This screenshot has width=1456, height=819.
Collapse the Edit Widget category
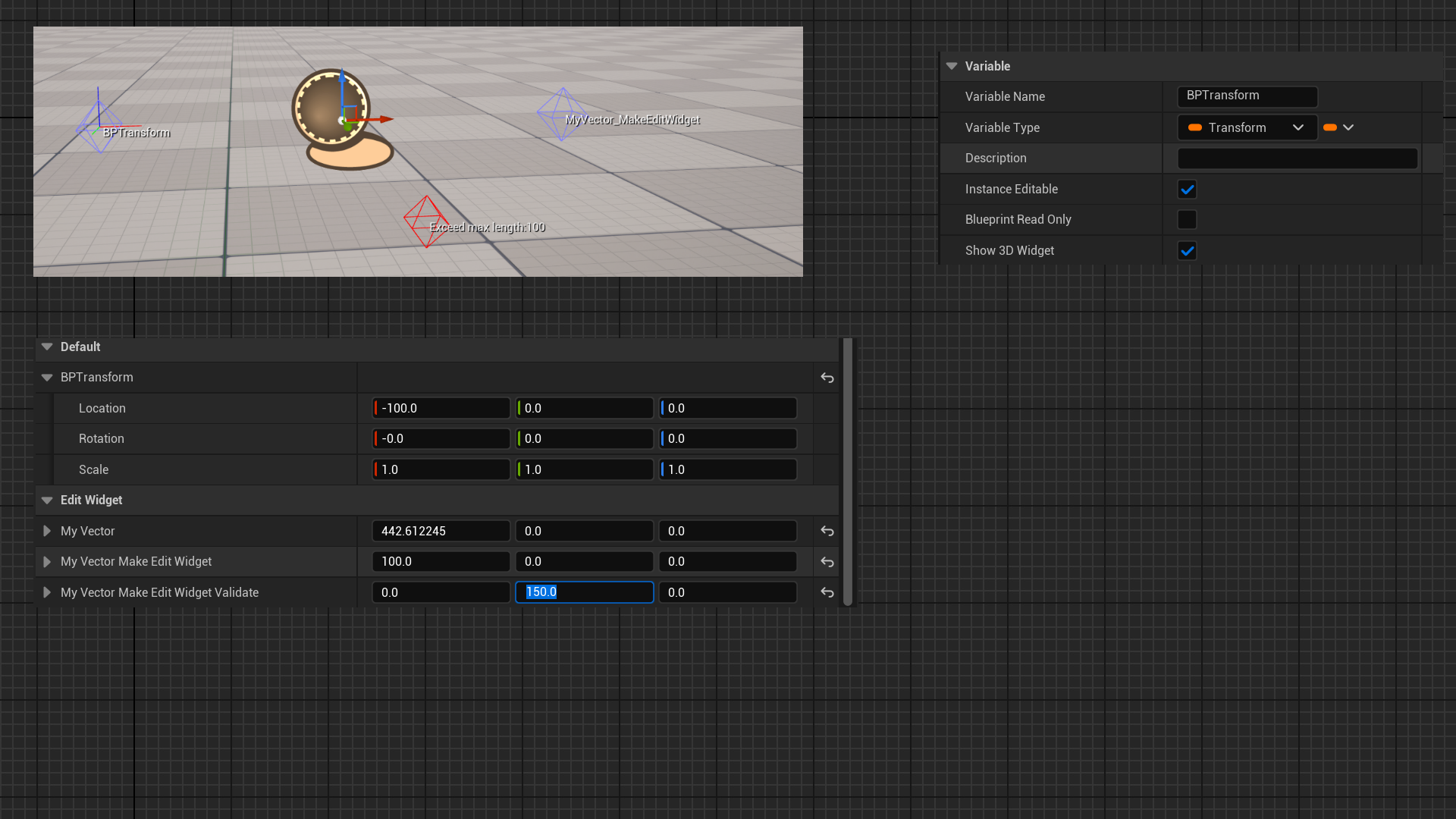pos(47,500)
